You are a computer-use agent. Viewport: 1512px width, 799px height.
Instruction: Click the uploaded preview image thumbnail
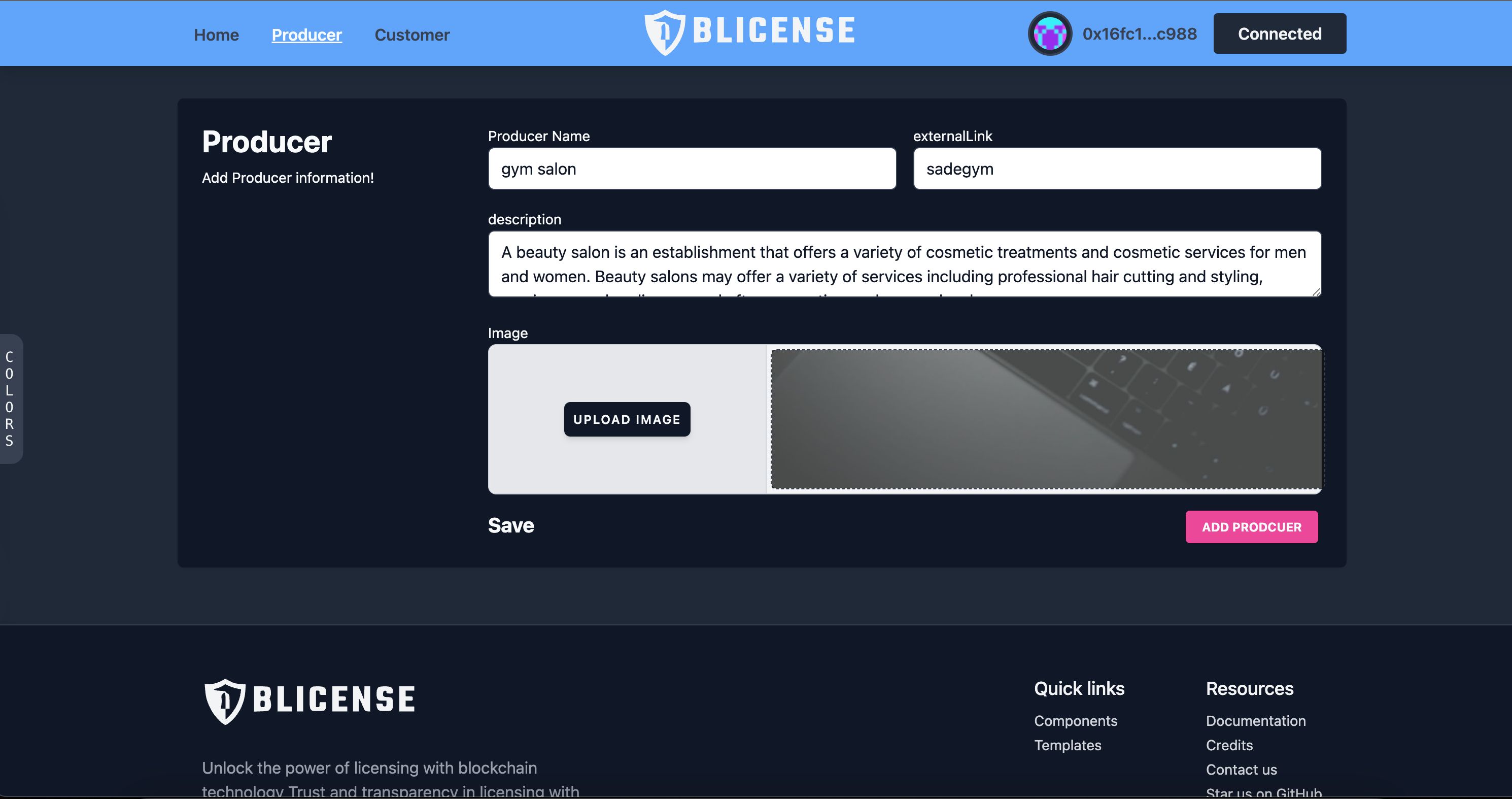[x=1046, y=419]
